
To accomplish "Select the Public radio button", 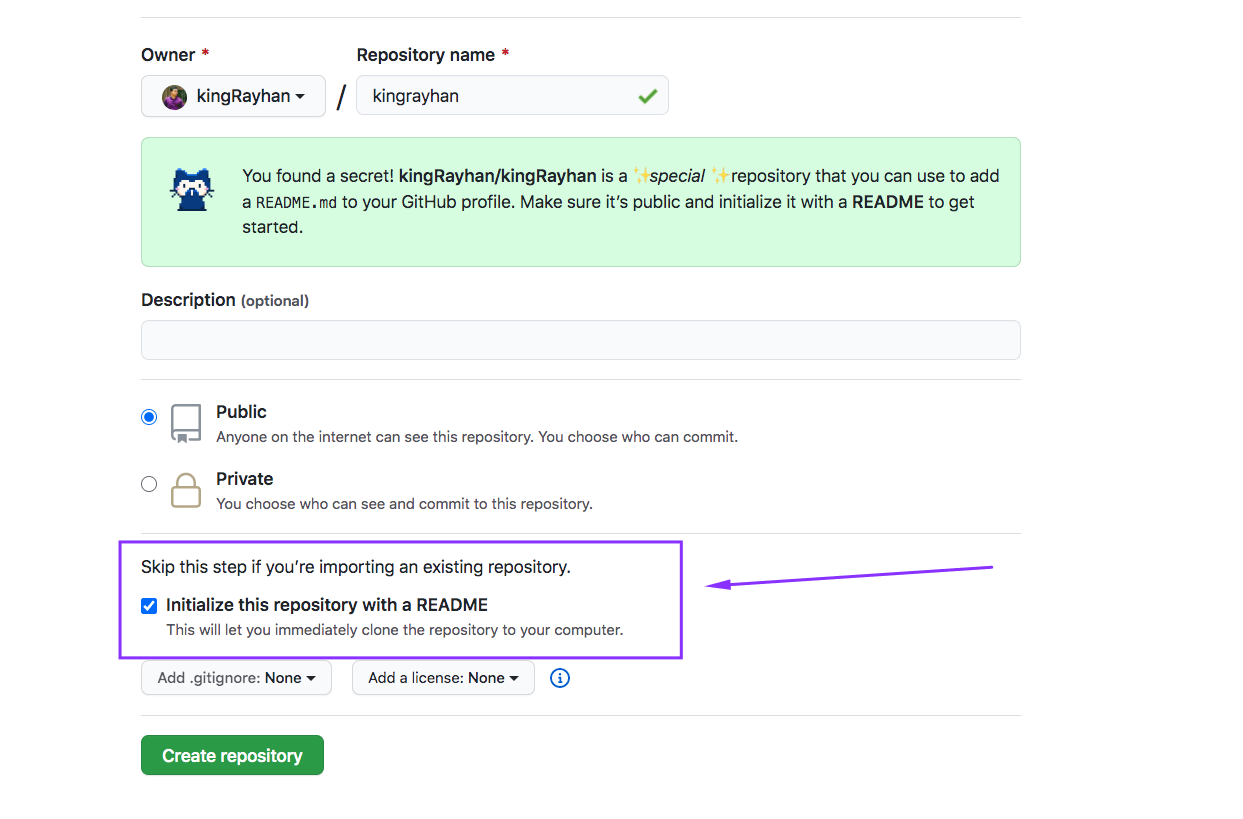I will point(149,417).
